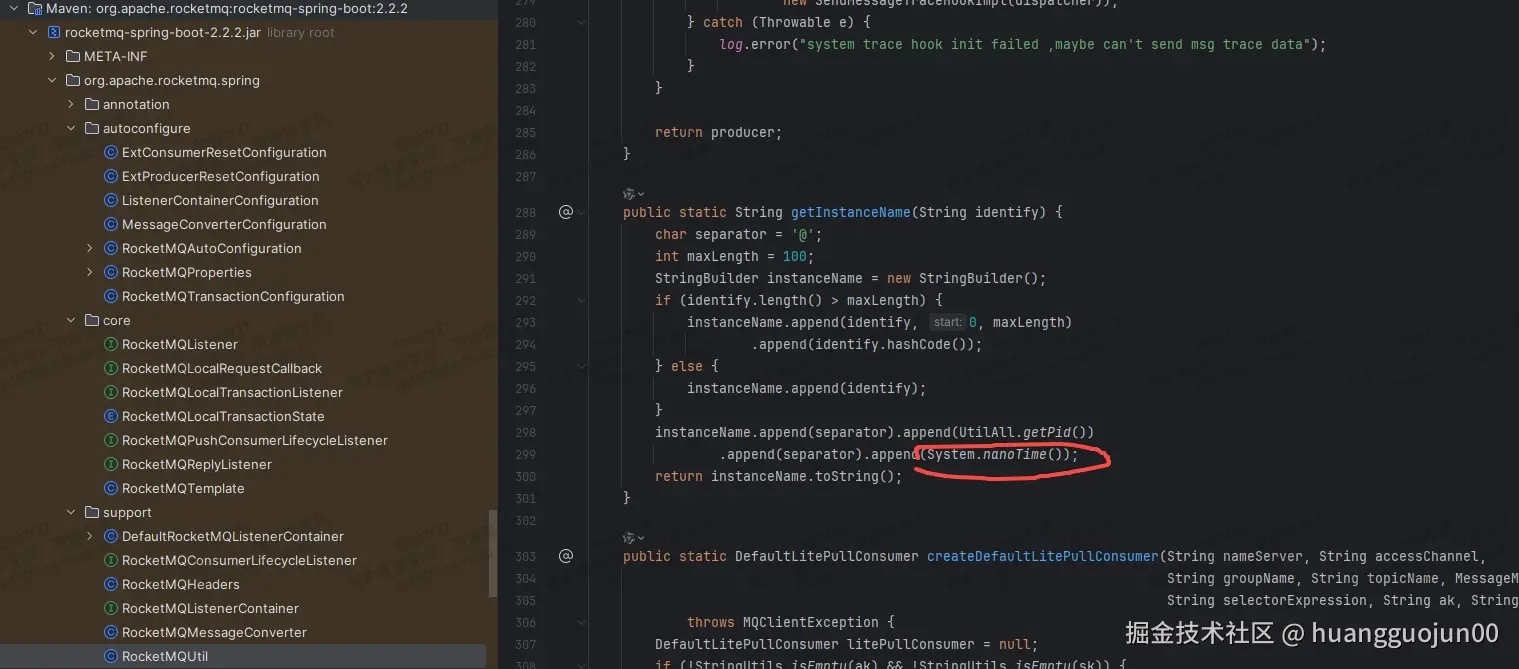Click interface icon of RocketMQReplyListener
The width and height of the screenshot is (1519, 669).
[x=111, y=464]
